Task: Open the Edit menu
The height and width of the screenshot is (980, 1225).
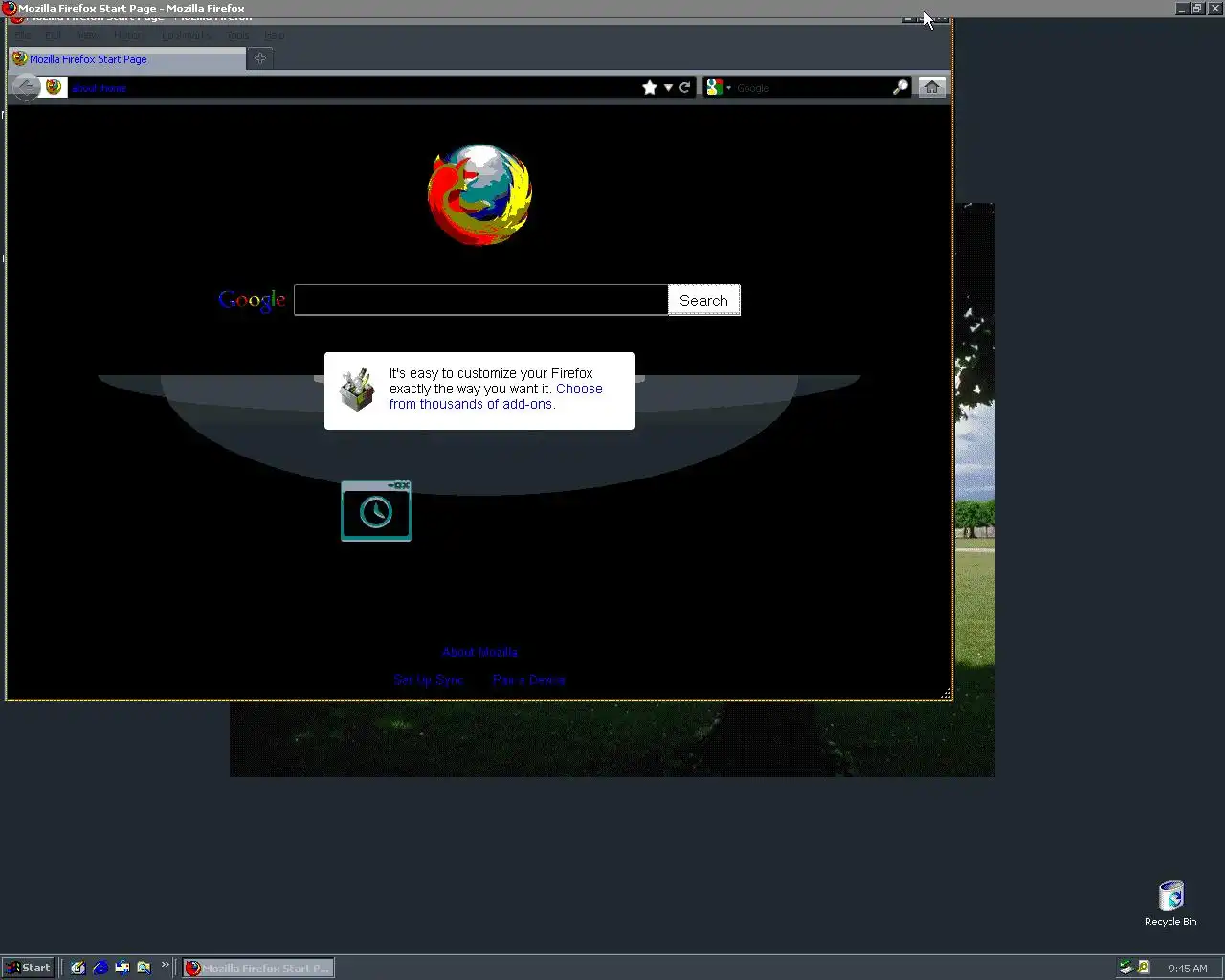Action: [x=53, y=35]
